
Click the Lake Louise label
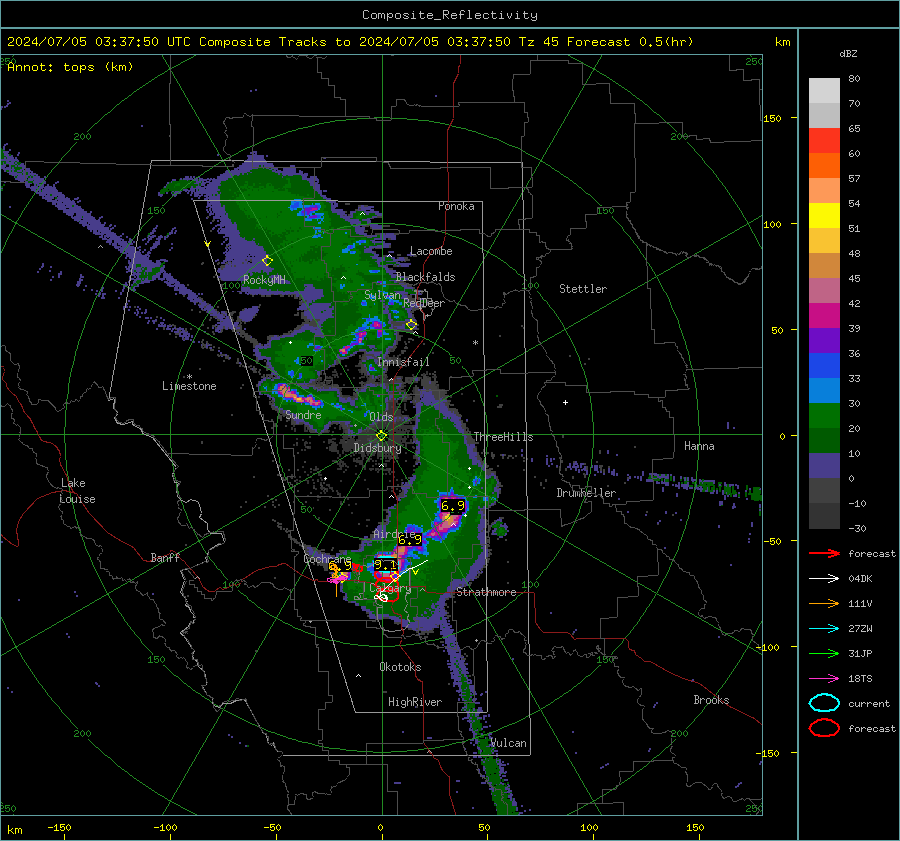click(78, 491)
